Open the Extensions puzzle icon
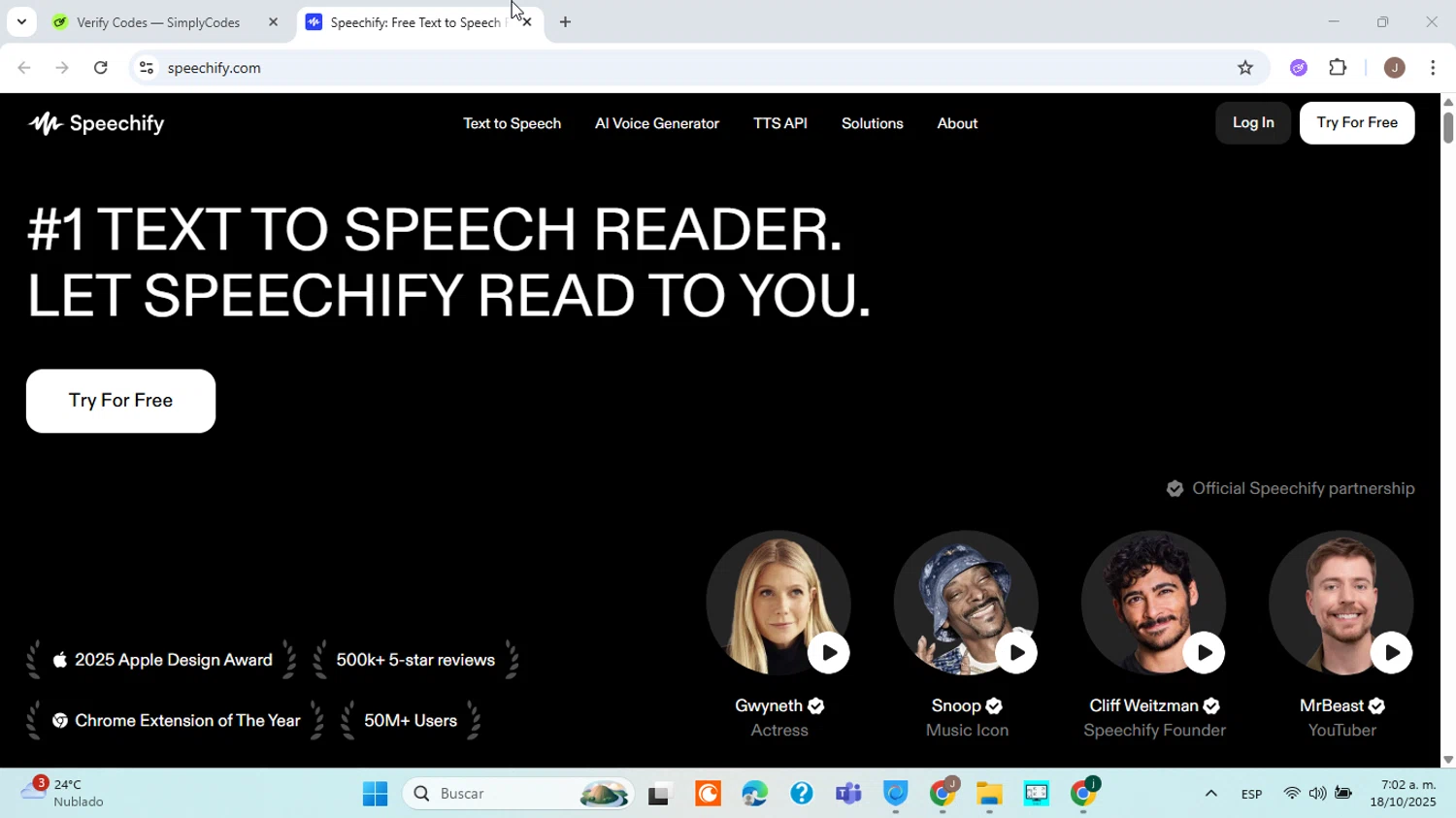Viewport: 1456px width, 818px height. 1338,68
